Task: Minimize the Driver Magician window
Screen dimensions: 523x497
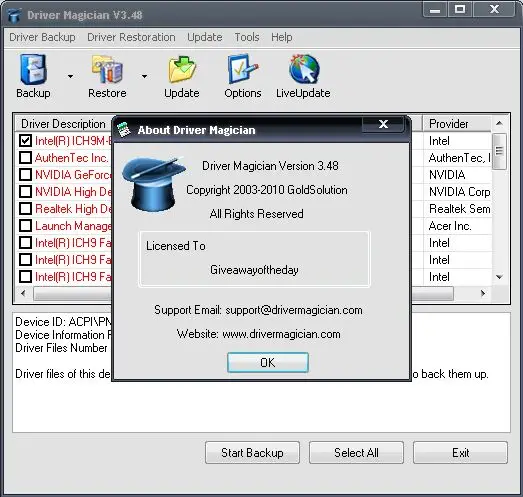Action: pyautogui.click(x=435, y=10)
